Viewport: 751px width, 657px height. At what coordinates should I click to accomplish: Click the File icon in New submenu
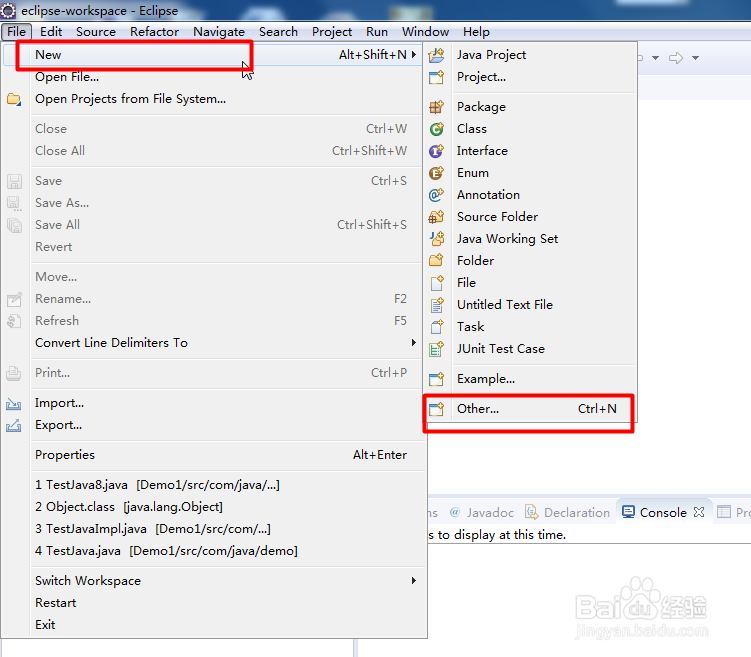(436, 283)
